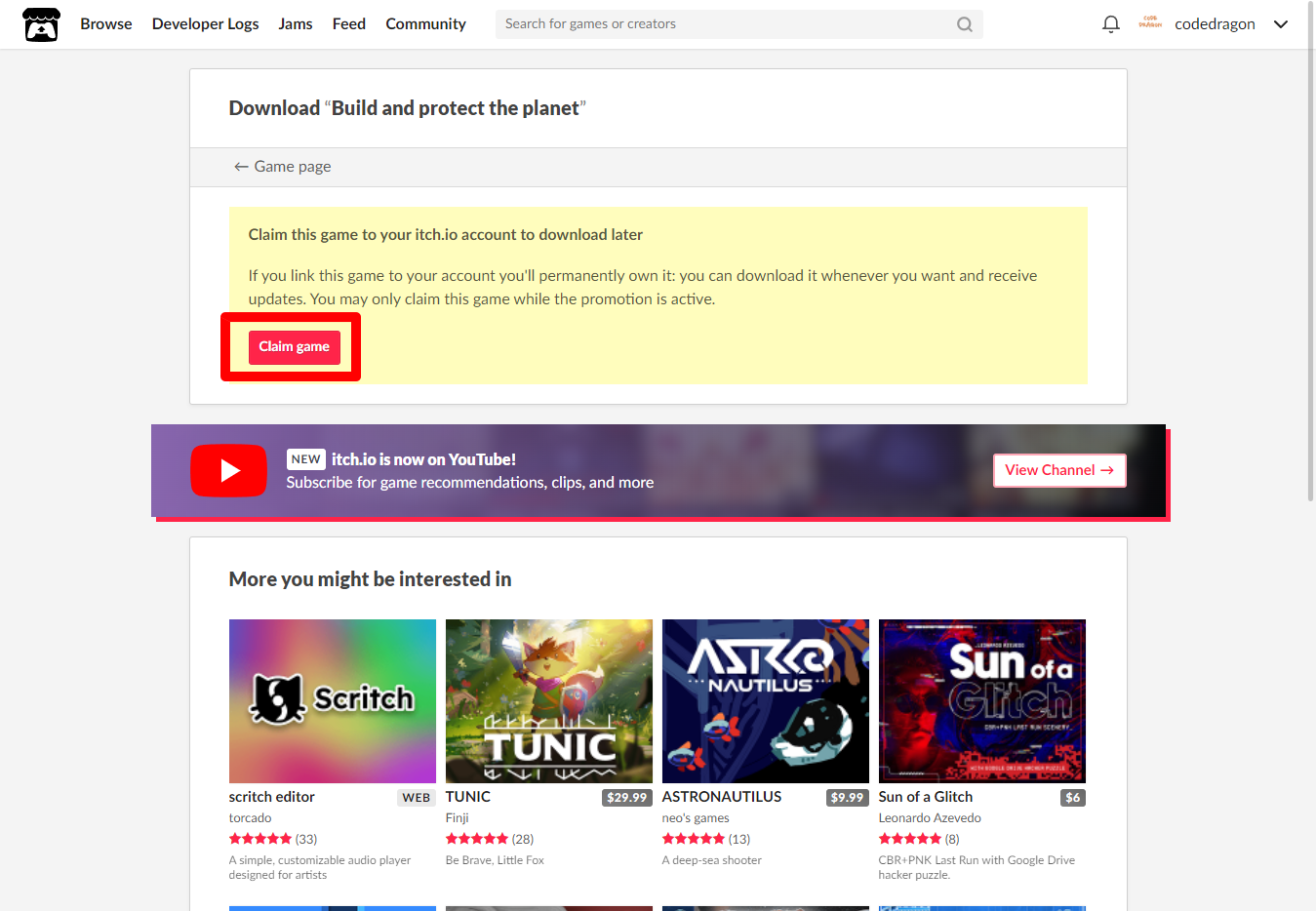Click 'itch.io is now on YouTube!' text
The image size is (1316, 911).
[423, 459]
